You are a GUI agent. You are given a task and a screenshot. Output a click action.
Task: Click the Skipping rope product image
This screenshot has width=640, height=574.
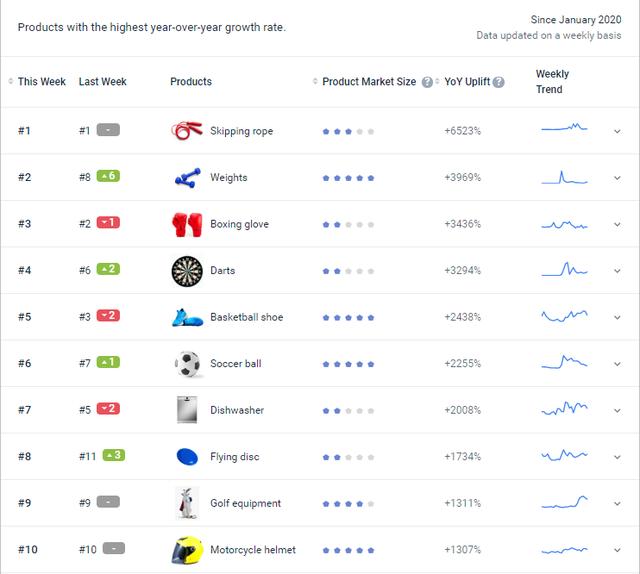coord(187,131)
